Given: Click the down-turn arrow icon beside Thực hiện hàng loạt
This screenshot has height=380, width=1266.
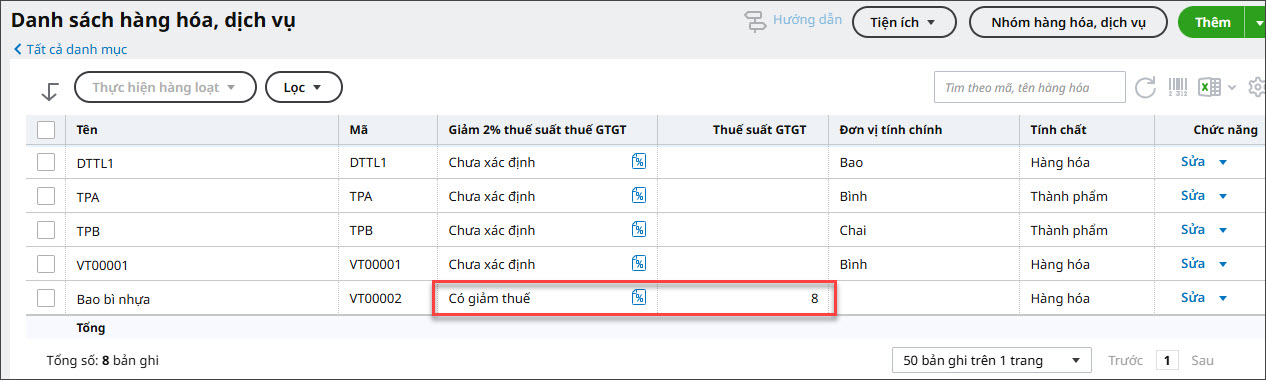Looking at the screenshot, I should coord(50,90).
